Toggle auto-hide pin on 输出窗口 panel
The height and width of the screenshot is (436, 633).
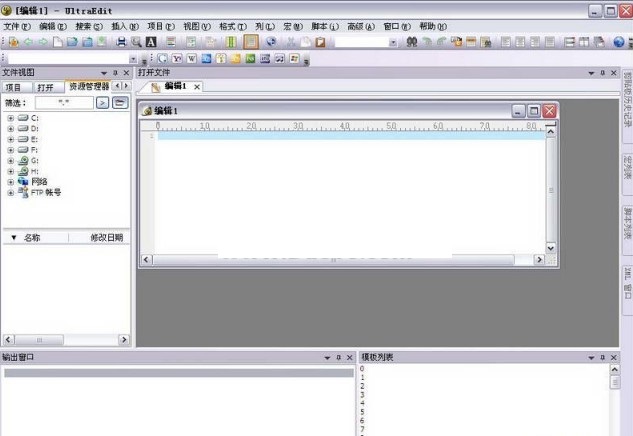pyautogui.click(x=339, y=357)
